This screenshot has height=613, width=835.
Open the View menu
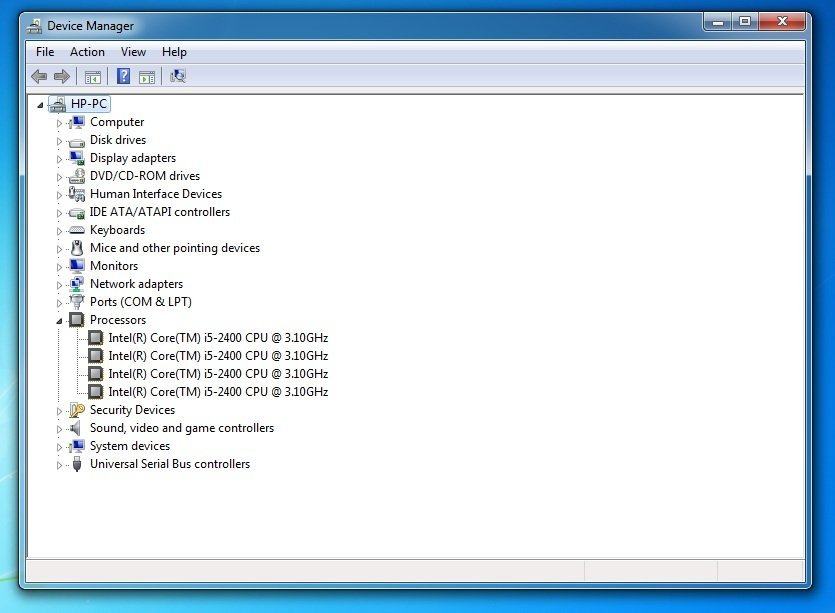tap(133, 52)
